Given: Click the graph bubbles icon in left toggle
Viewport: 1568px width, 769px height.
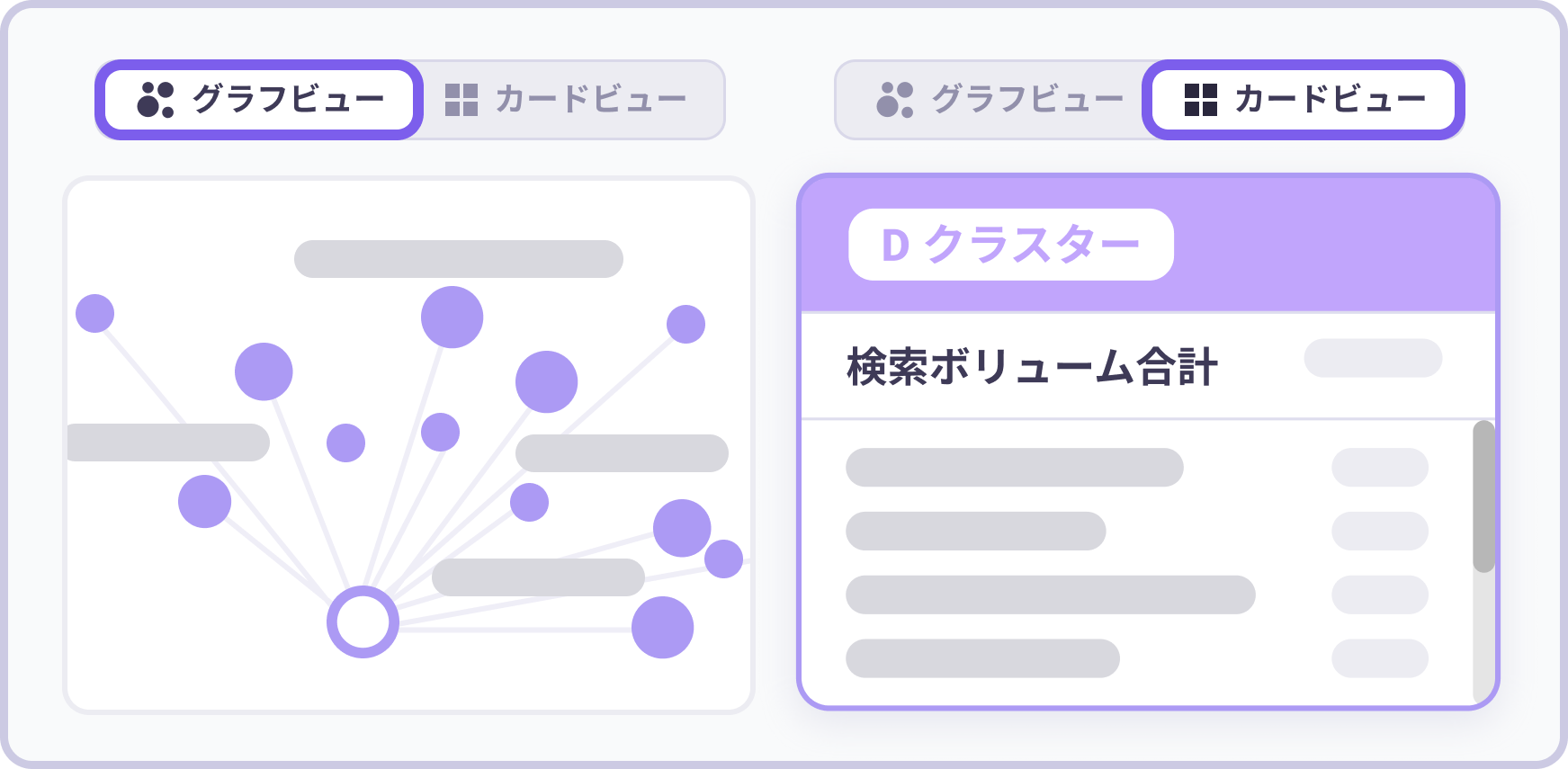Looking at the screenshot, I should [x=156, y=100].
